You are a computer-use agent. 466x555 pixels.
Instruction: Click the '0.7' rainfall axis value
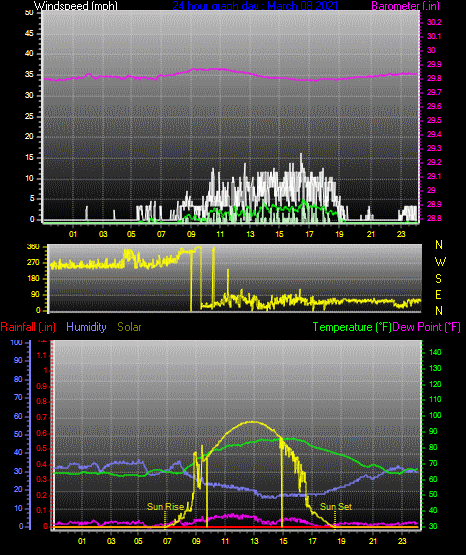click(42, 417)
